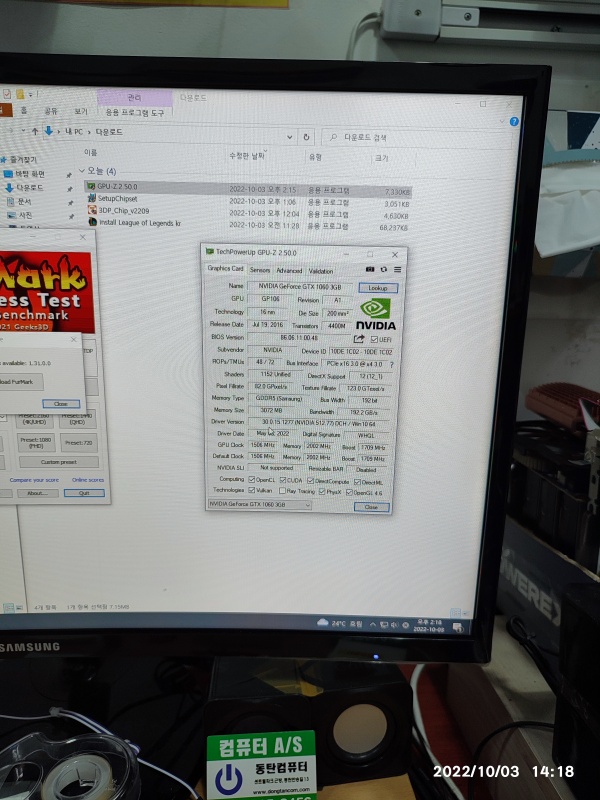The height and width of the screenshot is (800, 600).
Task: Click the GPU Name field in GPU-Z
Action: [x=300, y=287]
